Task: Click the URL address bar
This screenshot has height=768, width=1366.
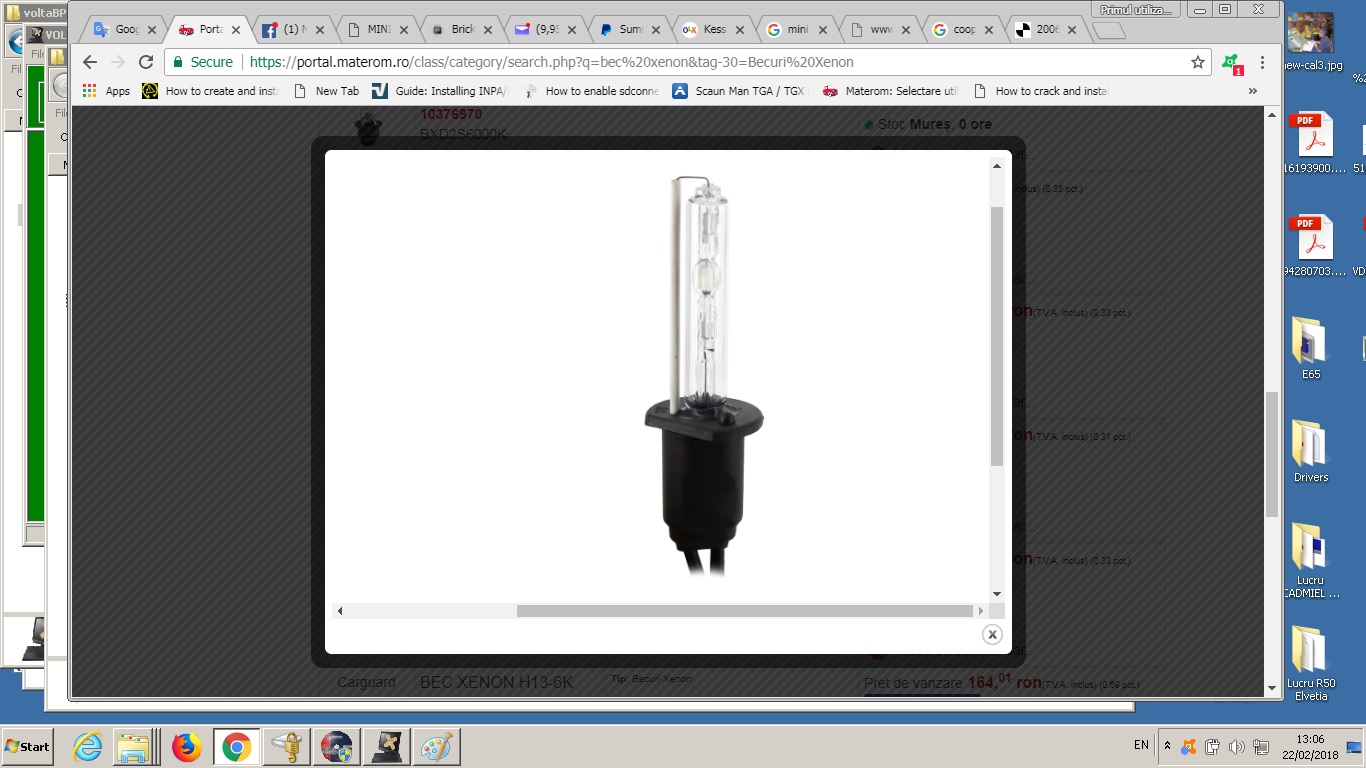Action: (x=700, y=62)
